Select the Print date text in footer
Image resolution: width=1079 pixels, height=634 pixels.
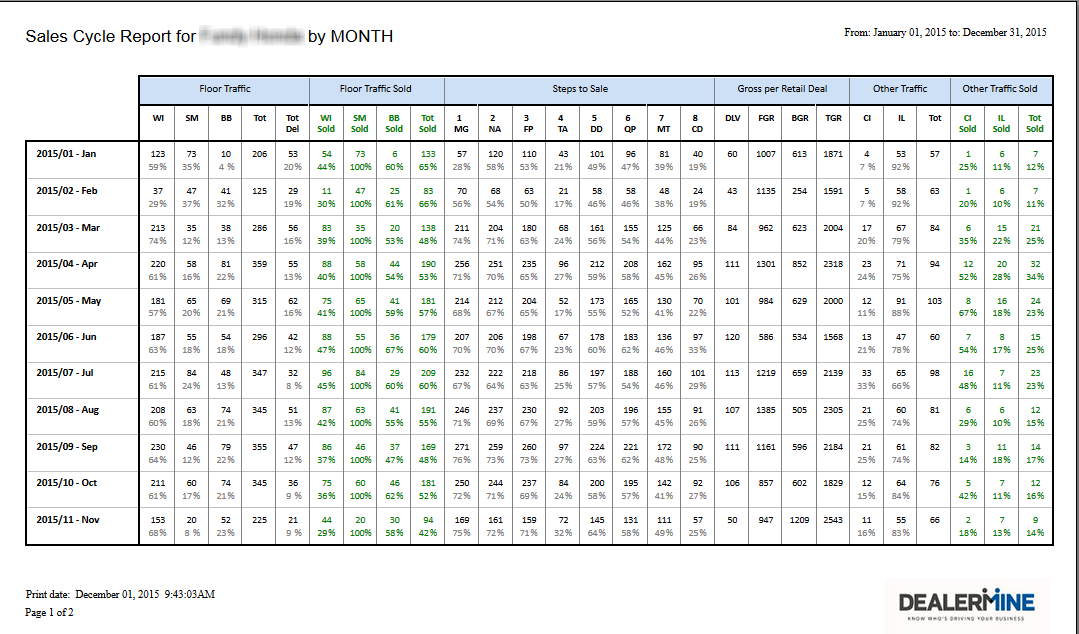(120, 594)
